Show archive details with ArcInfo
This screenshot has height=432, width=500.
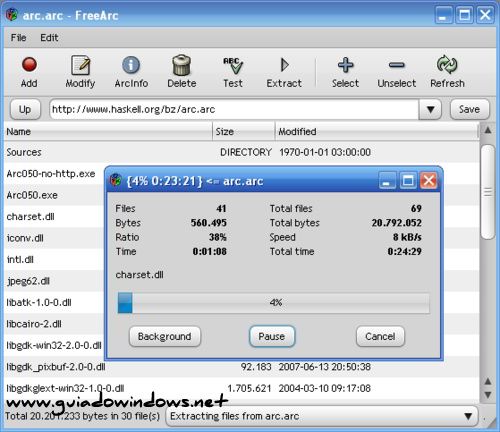point(131,65)
